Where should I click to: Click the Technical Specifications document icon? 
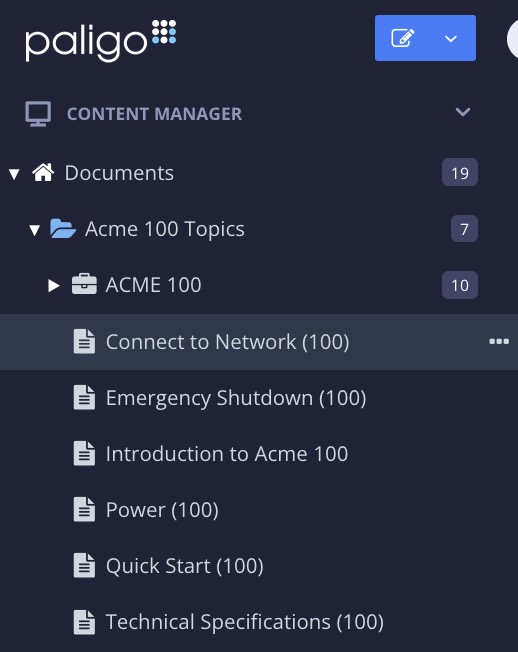pyautogui.click(x=84, y=622)
